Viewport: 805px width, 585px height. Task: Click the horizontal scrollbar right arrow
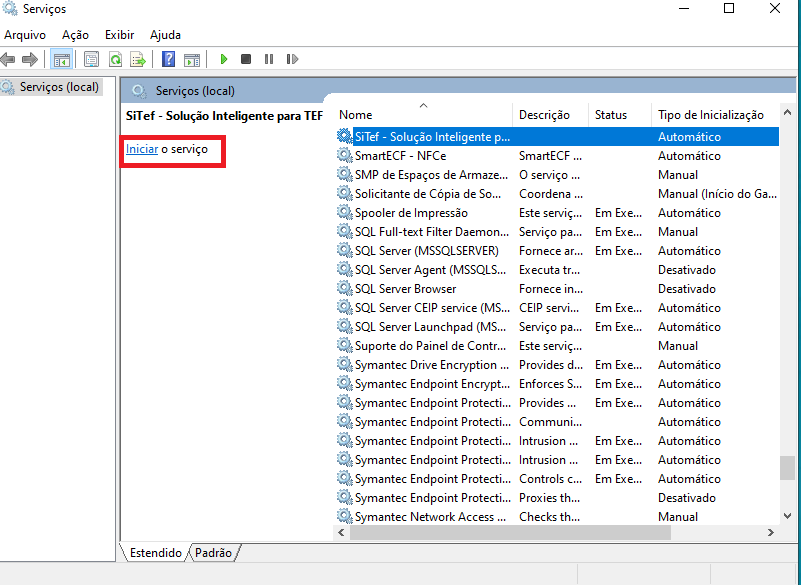[x=771, y=533]
